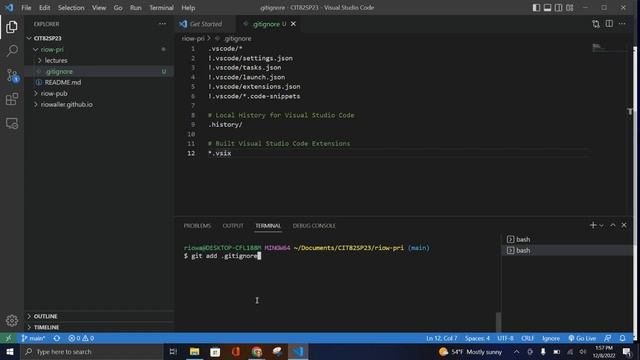Change the UTF-8 encoding

pyautogui.click(x=505, y=338)
